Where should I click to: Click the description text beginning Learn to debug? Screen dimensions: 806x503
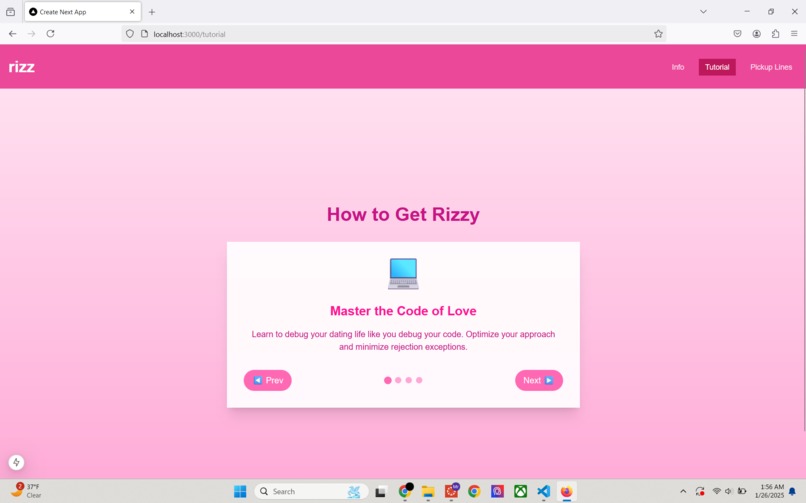point(403,341)
